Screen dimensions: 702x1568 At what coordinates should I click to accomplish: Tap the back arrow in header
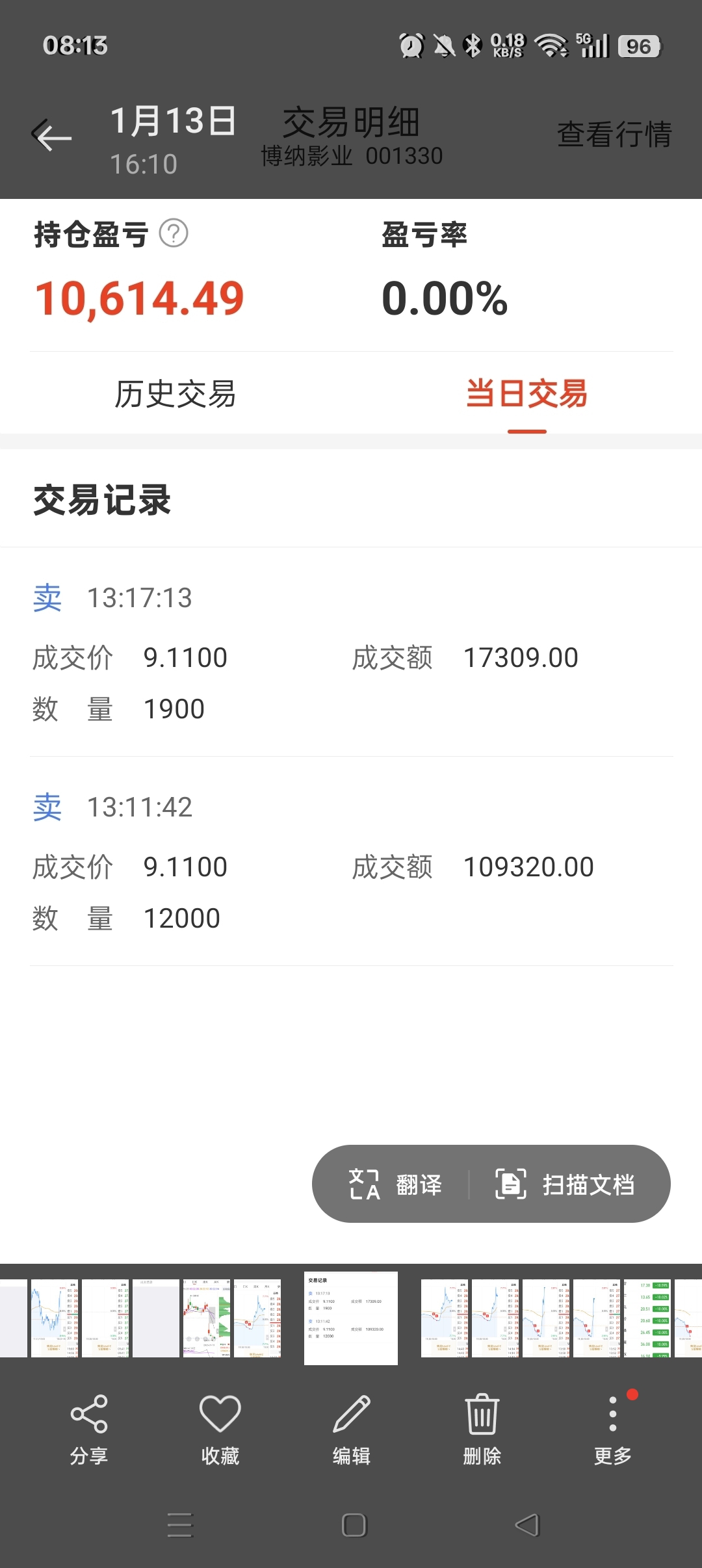(51, 135)
